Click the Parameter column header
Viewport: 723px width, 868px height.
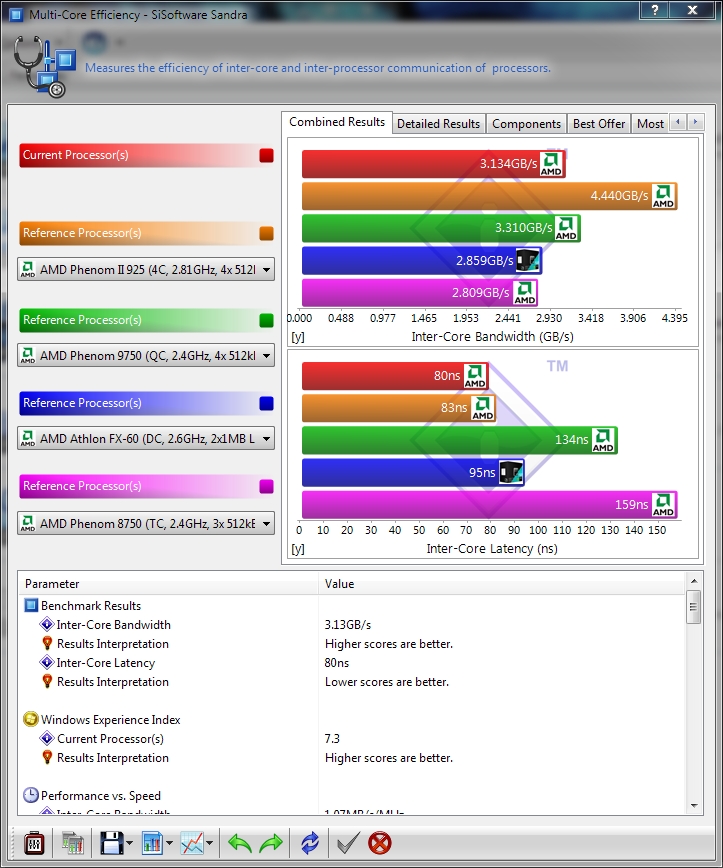(168, 583)
